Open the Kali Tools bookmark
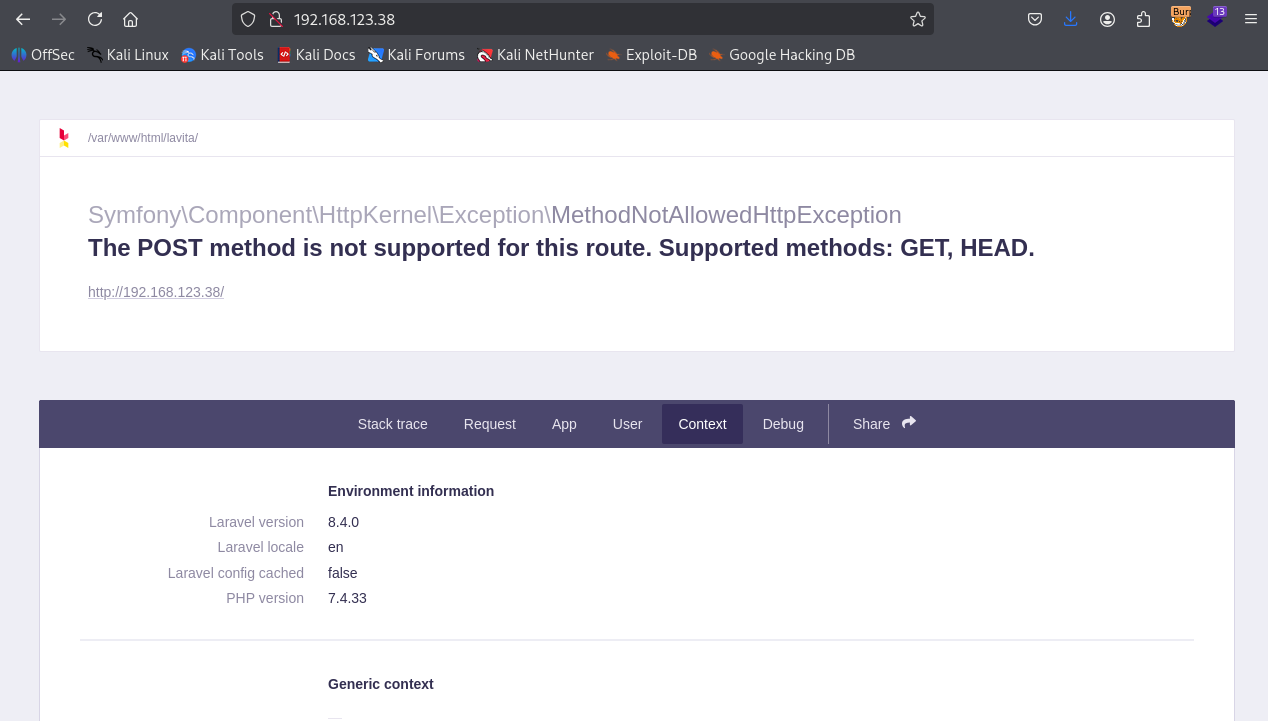 (x=222, y=55)
